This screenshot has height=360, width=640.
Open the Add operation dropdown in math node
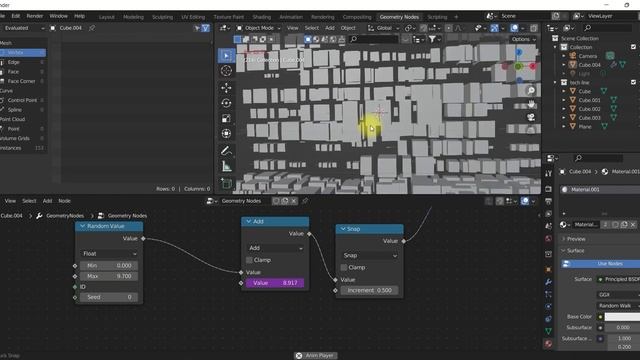pos(275,248)
